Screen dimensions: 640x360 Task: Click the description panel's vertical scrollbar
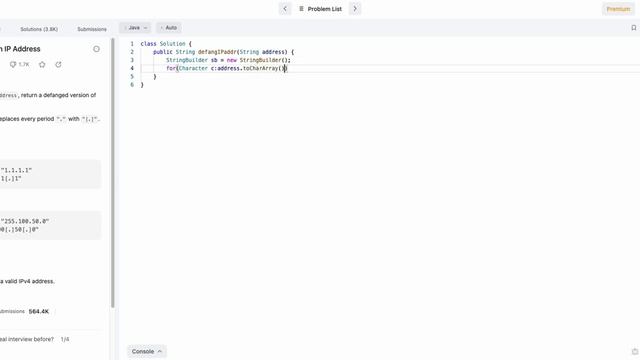[113, 173]
